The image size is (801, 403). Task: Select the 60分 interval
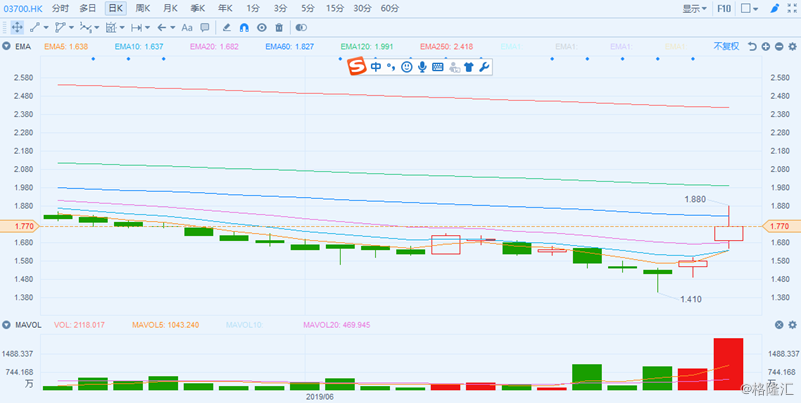pyautogui.click(x=390, y=8)
